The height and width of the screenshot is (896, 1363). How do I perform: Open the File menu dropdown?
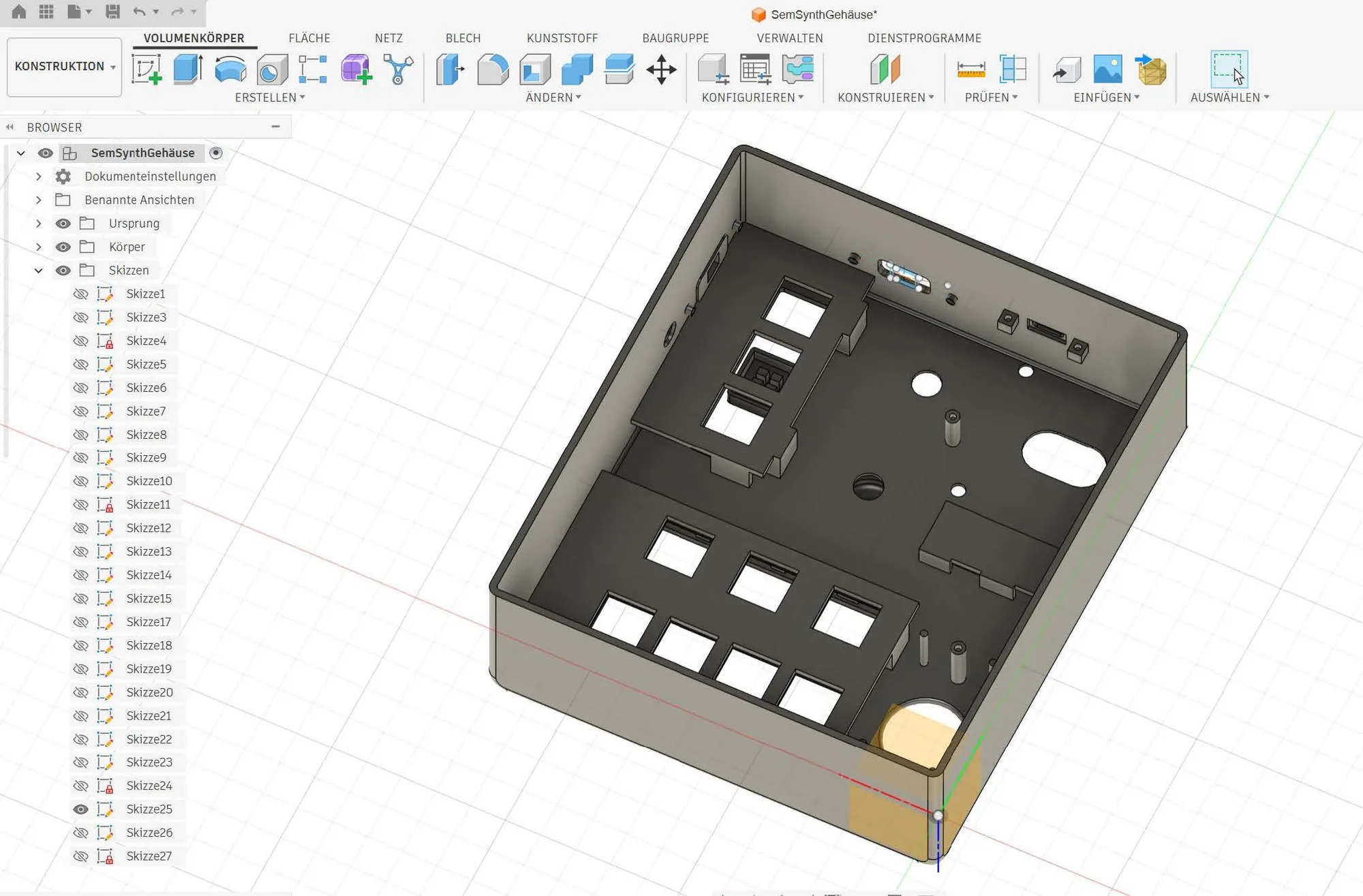click(x=79, y=12)
